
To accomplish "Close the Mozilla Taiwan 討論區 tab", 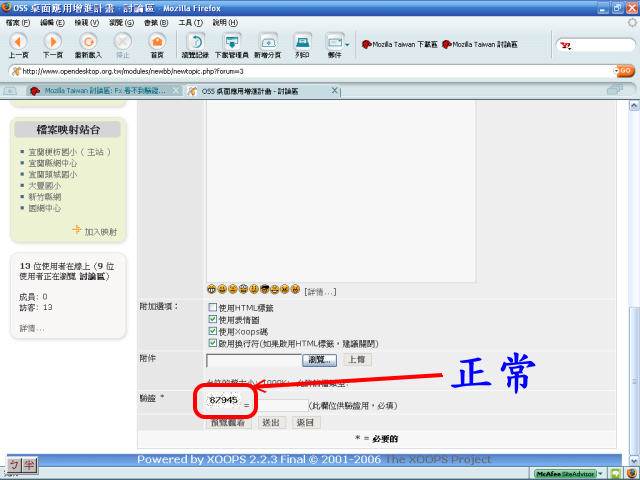I will click(x=176, y=90).
